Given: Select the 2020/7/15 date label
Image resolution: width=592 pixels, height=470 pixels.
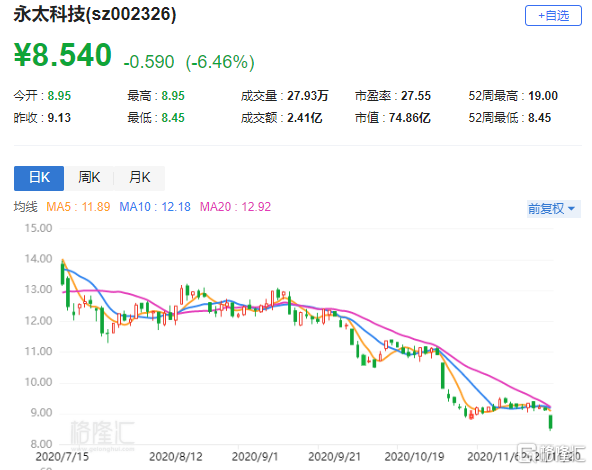Looking at the screenshot, I should (62, 457).
